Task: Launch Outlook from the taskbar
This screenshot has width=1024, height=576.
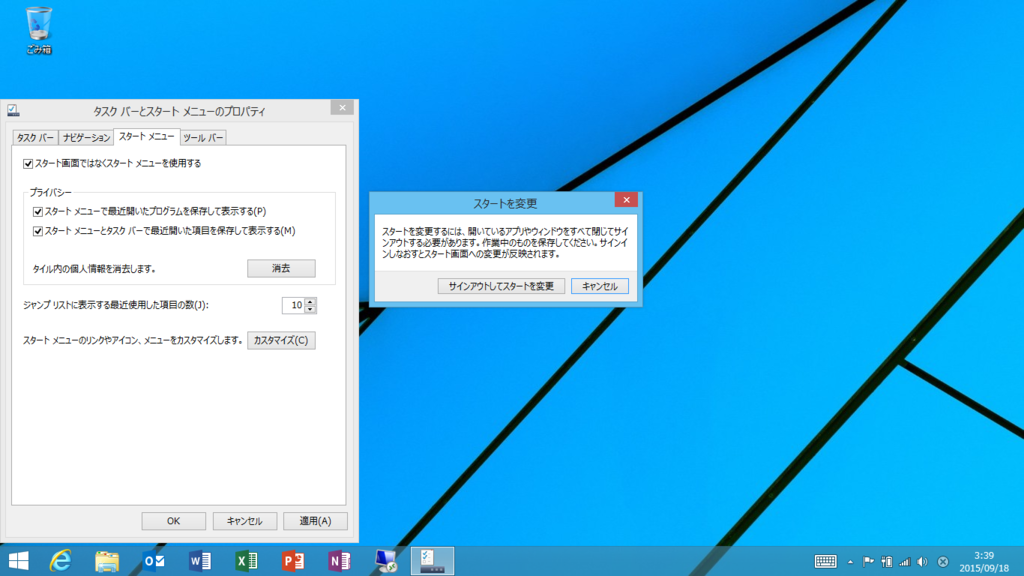Action: [154, 561]
